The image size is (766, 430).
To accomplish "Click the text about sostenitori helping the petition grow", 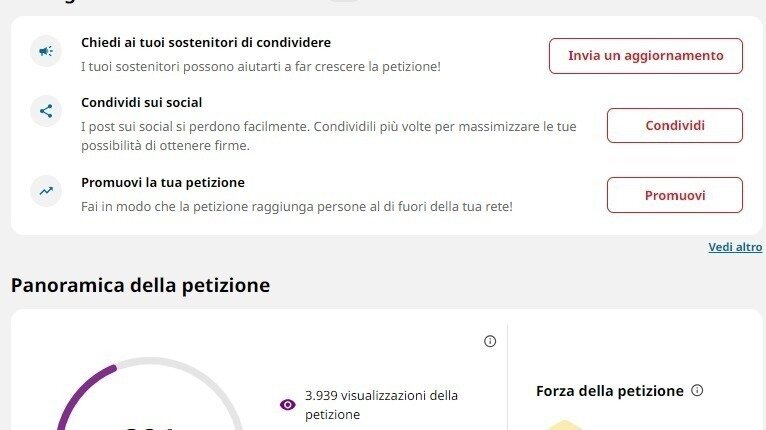I will 260,66.
